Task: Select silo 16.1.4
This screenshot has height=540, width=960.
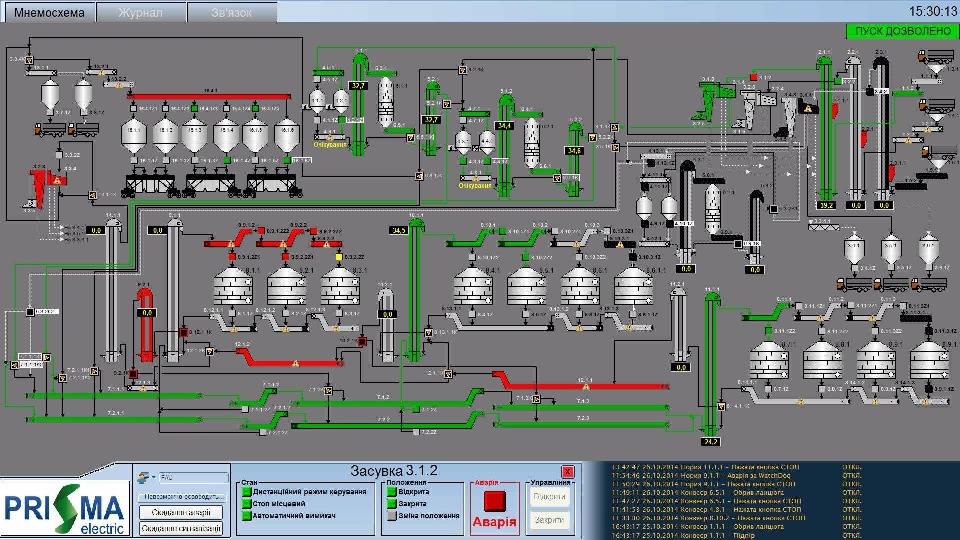Action: click(226, 136)
